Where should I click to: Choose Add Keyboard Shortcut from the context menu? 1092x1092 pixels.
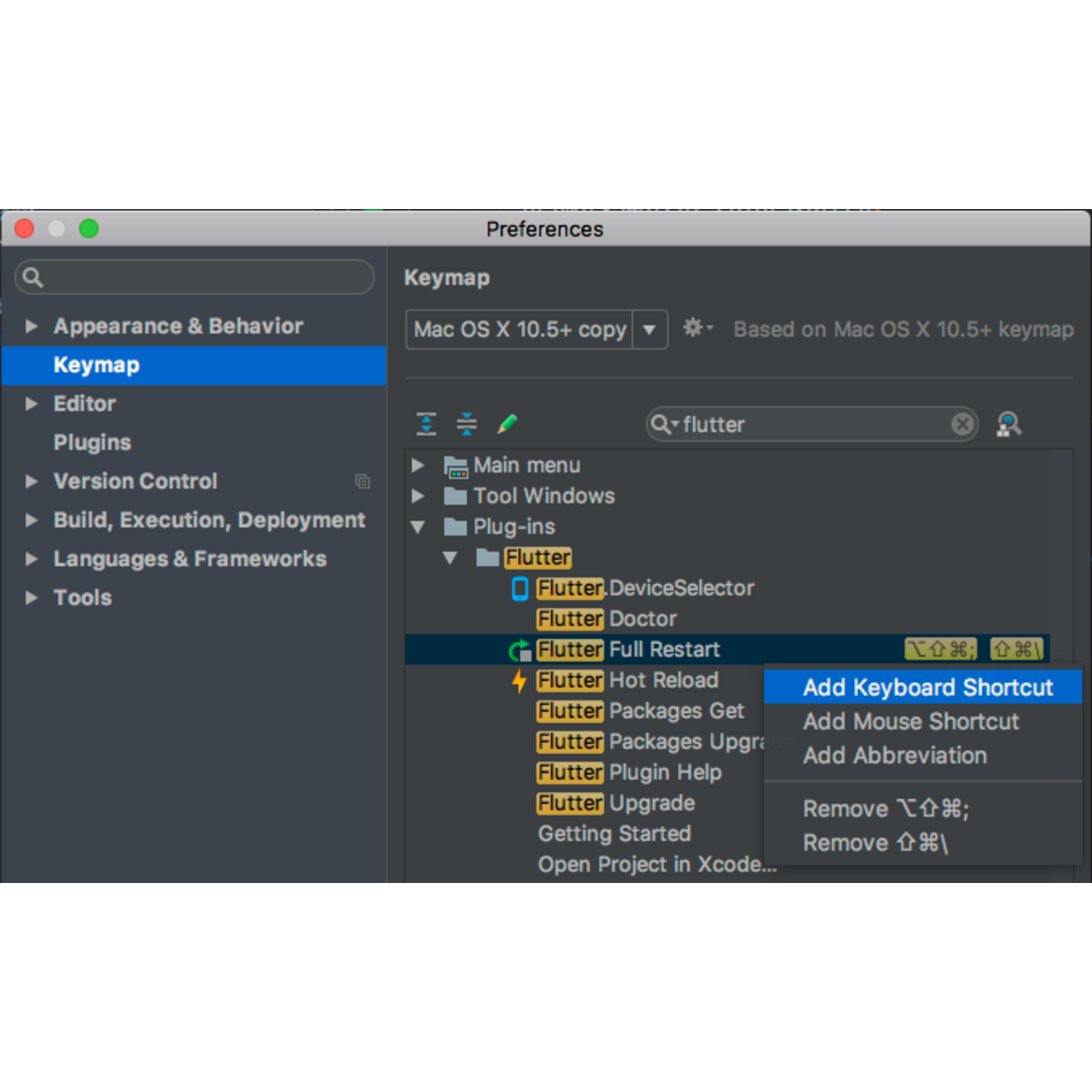pos(928,687)
